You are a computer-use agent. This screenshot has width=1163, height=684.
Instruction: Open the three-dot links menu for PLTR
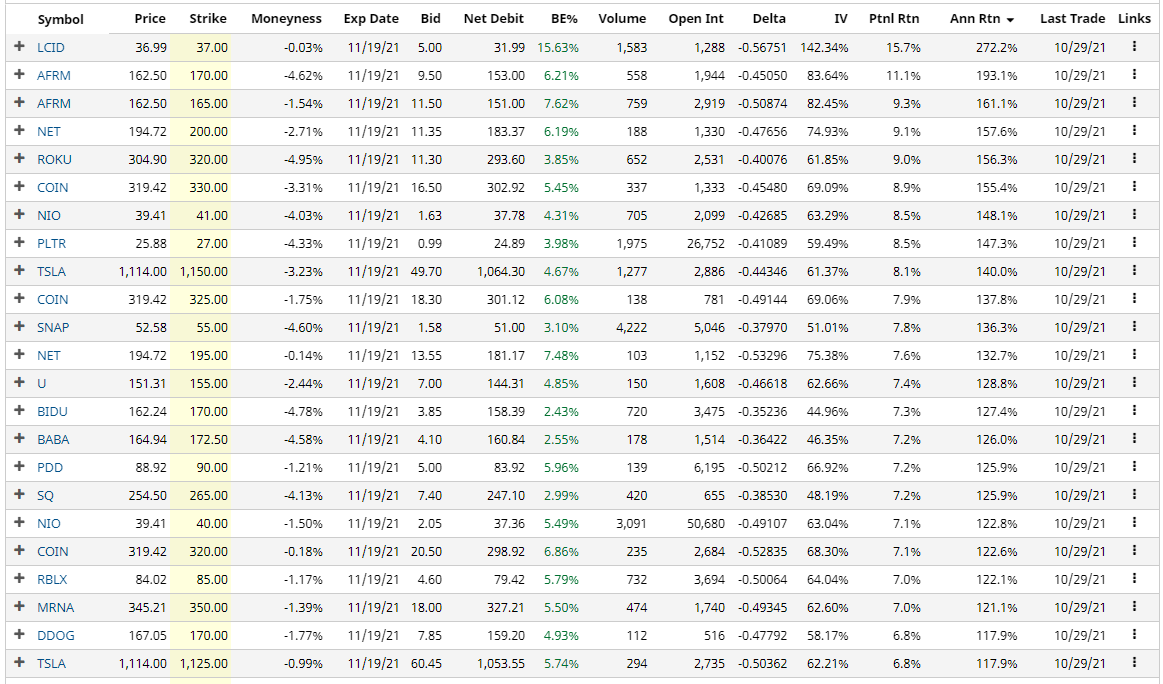click(1134, 242)
